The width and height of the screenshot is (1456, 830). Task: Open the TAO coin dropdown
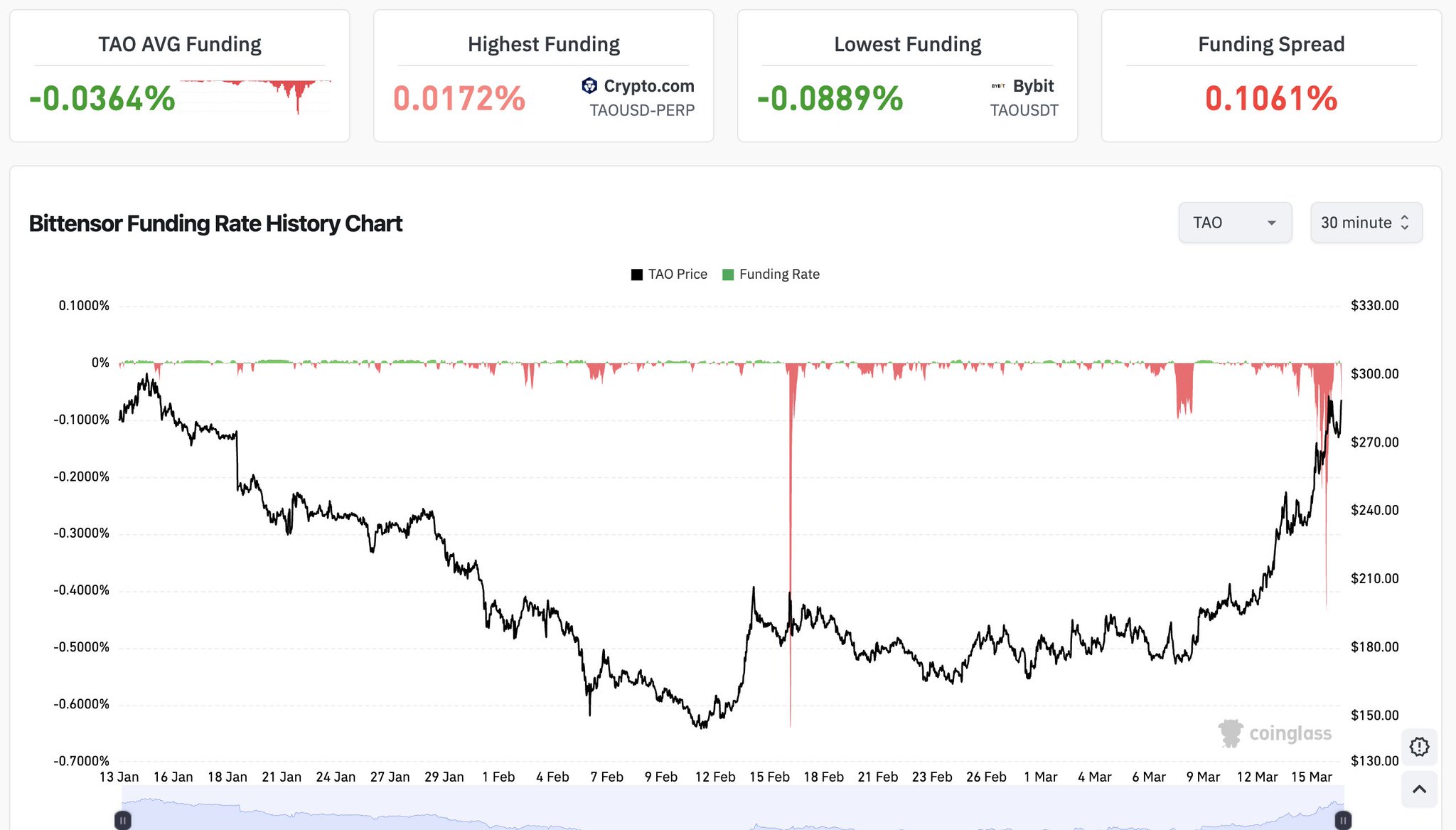(1235, 223)
